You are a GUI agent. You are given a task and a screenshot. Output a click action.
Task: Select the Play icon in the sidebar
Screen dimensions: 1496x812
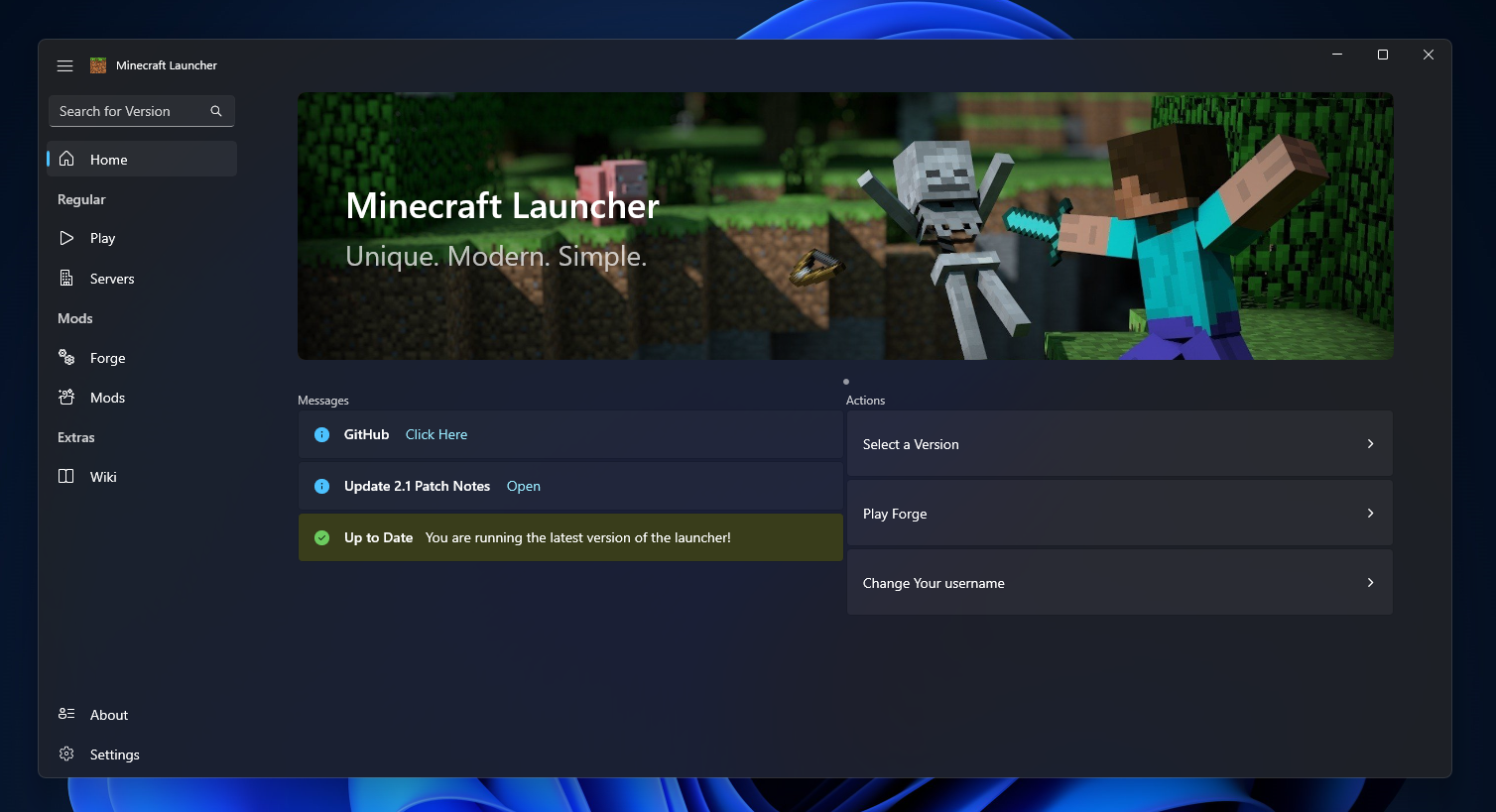click(x=65, y=238)
